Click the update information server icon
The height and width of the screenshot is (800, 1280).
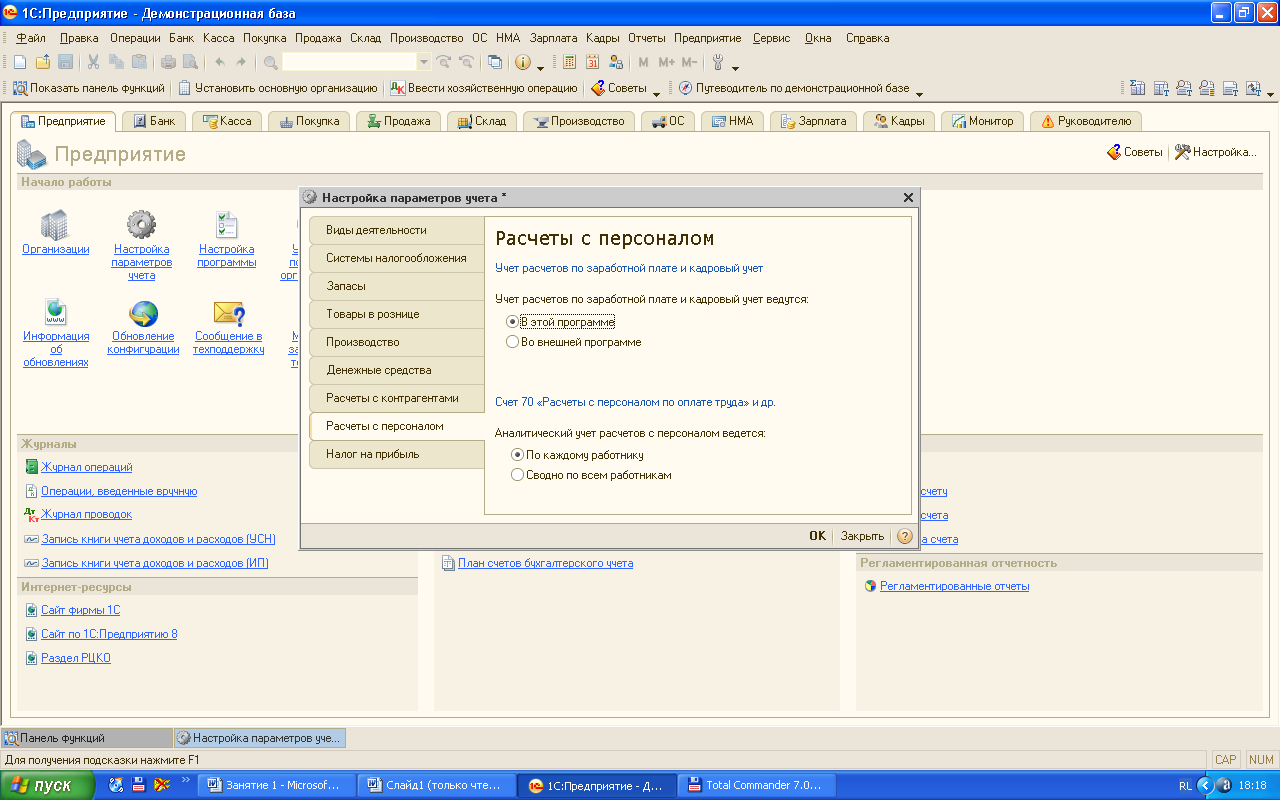pos(56,313)
